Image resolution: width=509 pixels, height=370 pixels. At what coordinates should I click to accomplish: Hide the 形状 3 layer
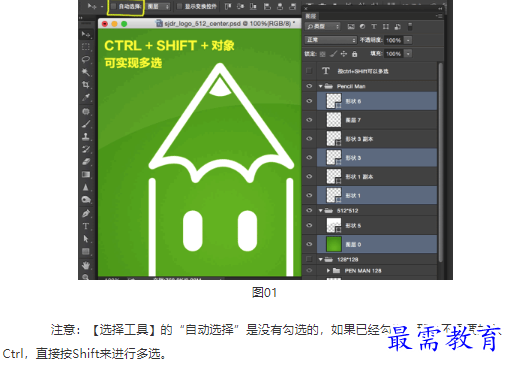309,157
